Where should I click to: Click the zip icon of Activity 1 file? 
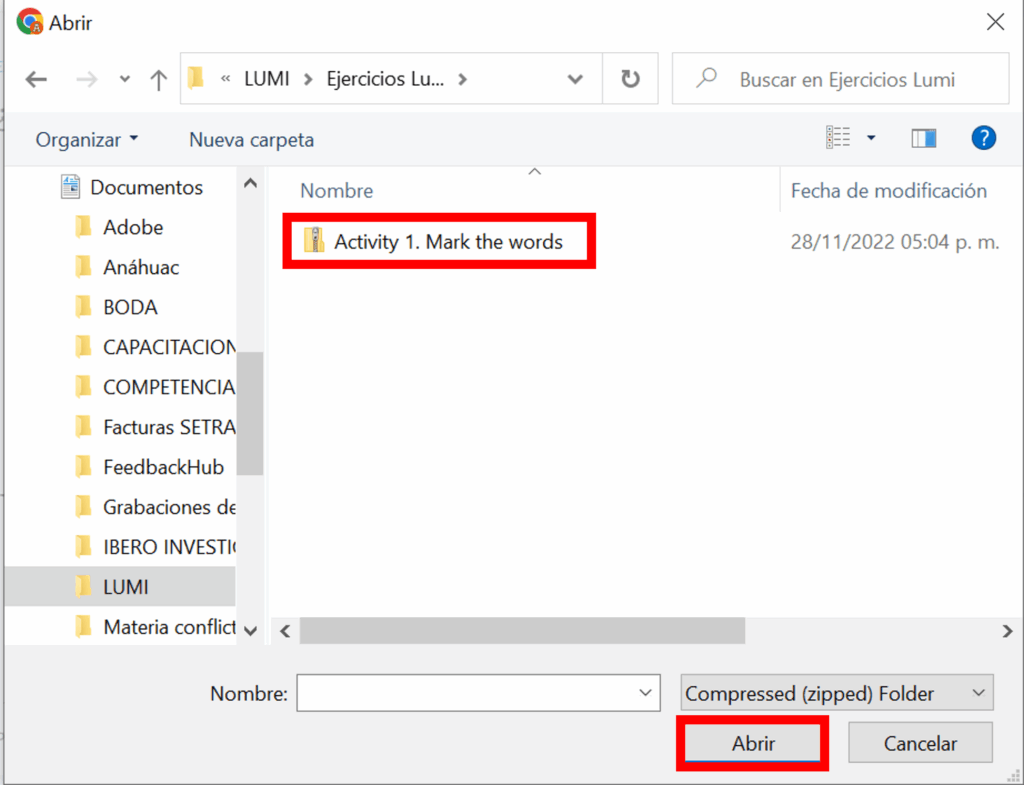(x=315, y=241)
